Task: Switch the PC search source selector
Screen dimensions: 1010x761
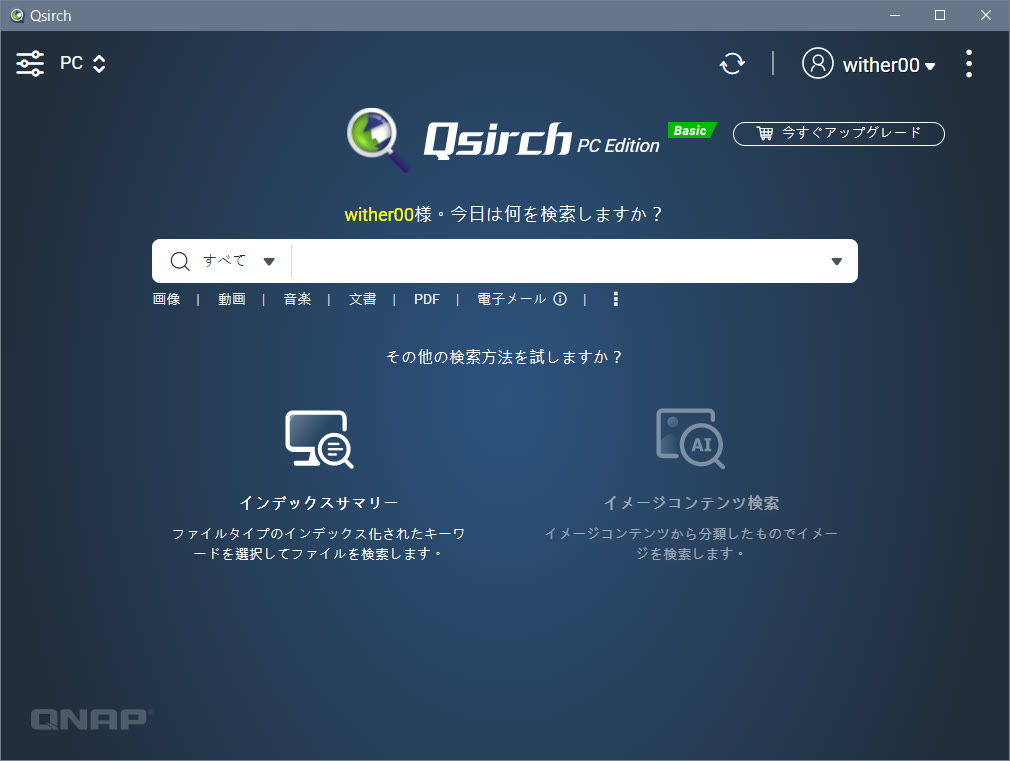Action: [82, 63]
